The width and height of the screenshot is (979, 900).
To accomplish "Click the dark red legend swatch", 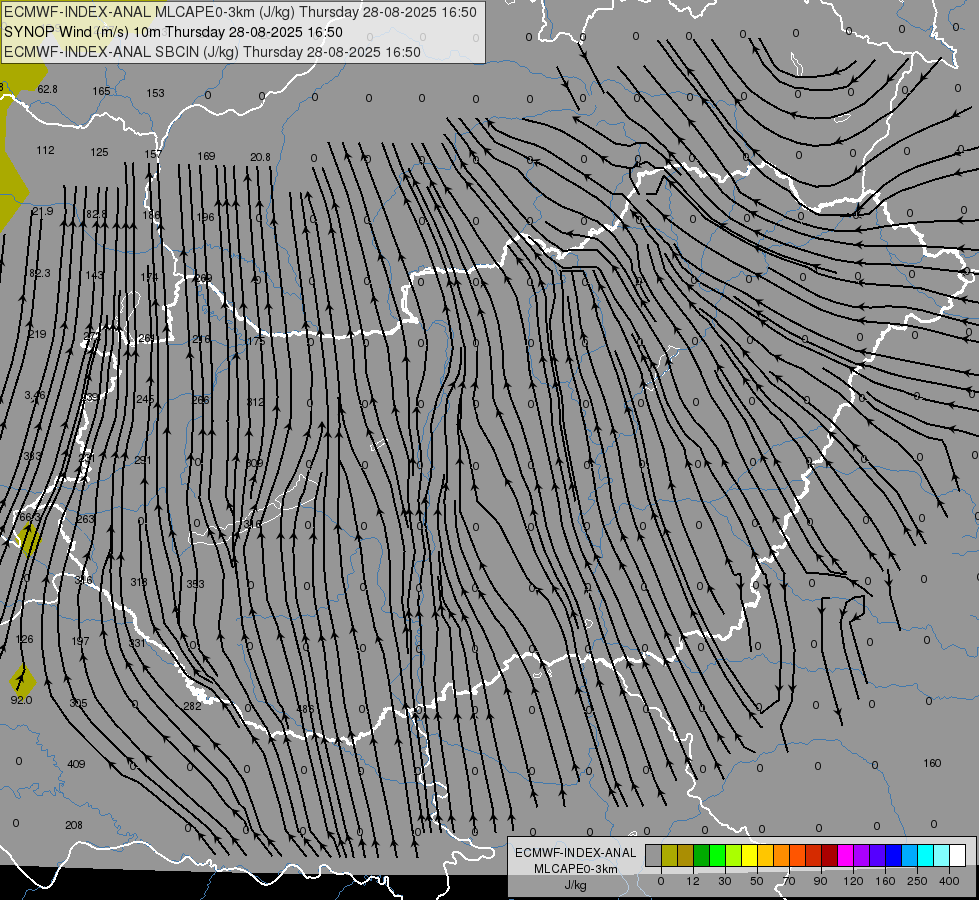I will (830, 855).
